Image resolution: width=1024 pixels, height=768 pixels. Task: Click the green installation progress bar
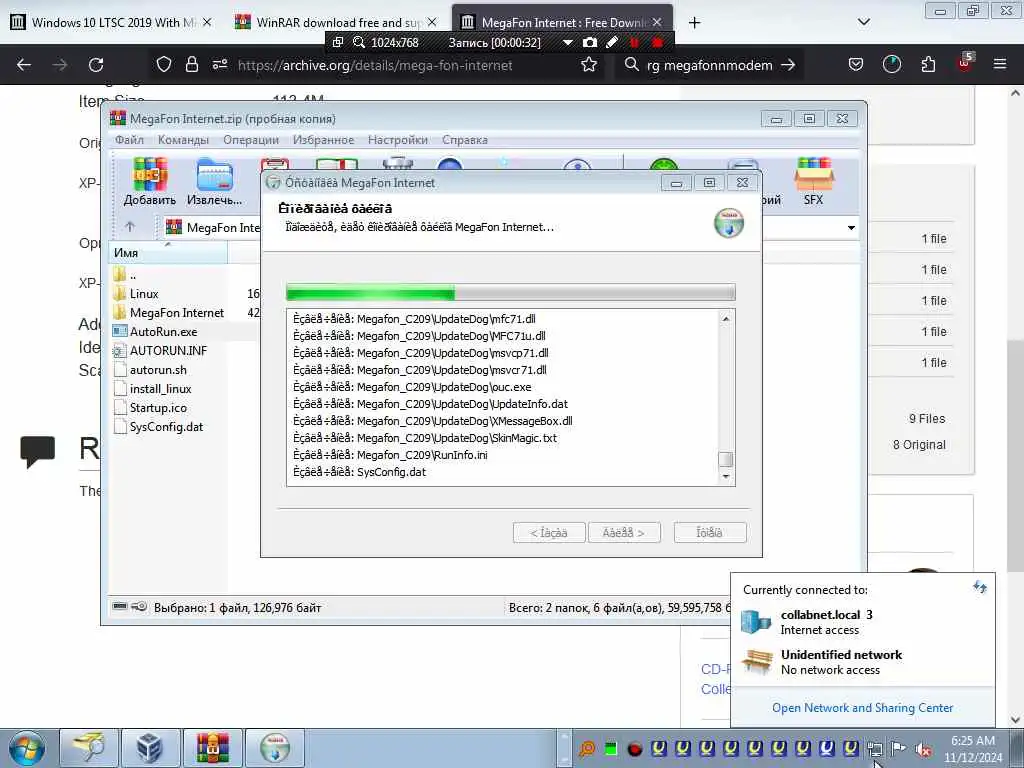510,292
